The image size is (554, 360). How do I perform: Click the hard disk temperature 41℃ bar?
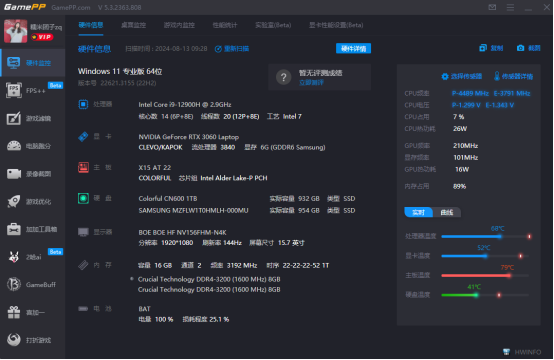click(485, 295)
